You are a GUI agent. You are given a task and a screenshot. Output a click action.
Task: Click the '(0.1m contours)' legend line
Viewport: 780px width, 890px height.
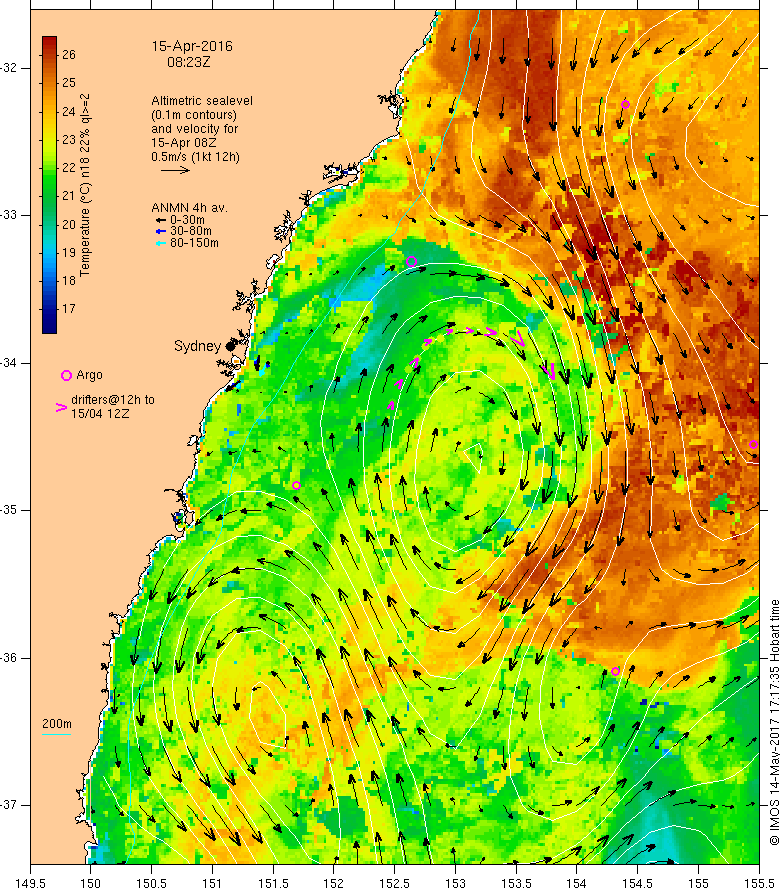click(x=194, y=115)
